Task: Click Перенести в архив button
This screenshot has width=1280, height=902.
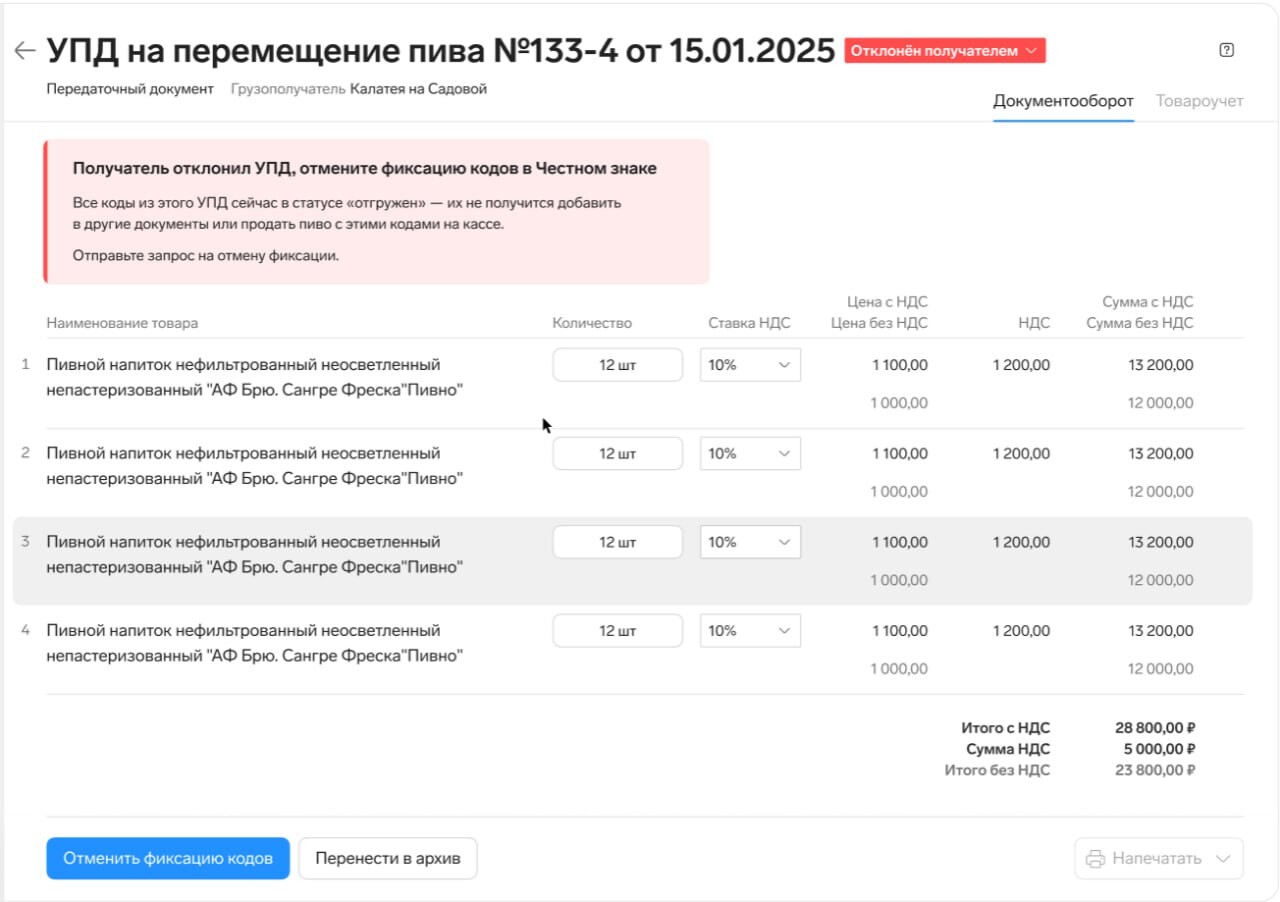Action: tap(388, 858)
